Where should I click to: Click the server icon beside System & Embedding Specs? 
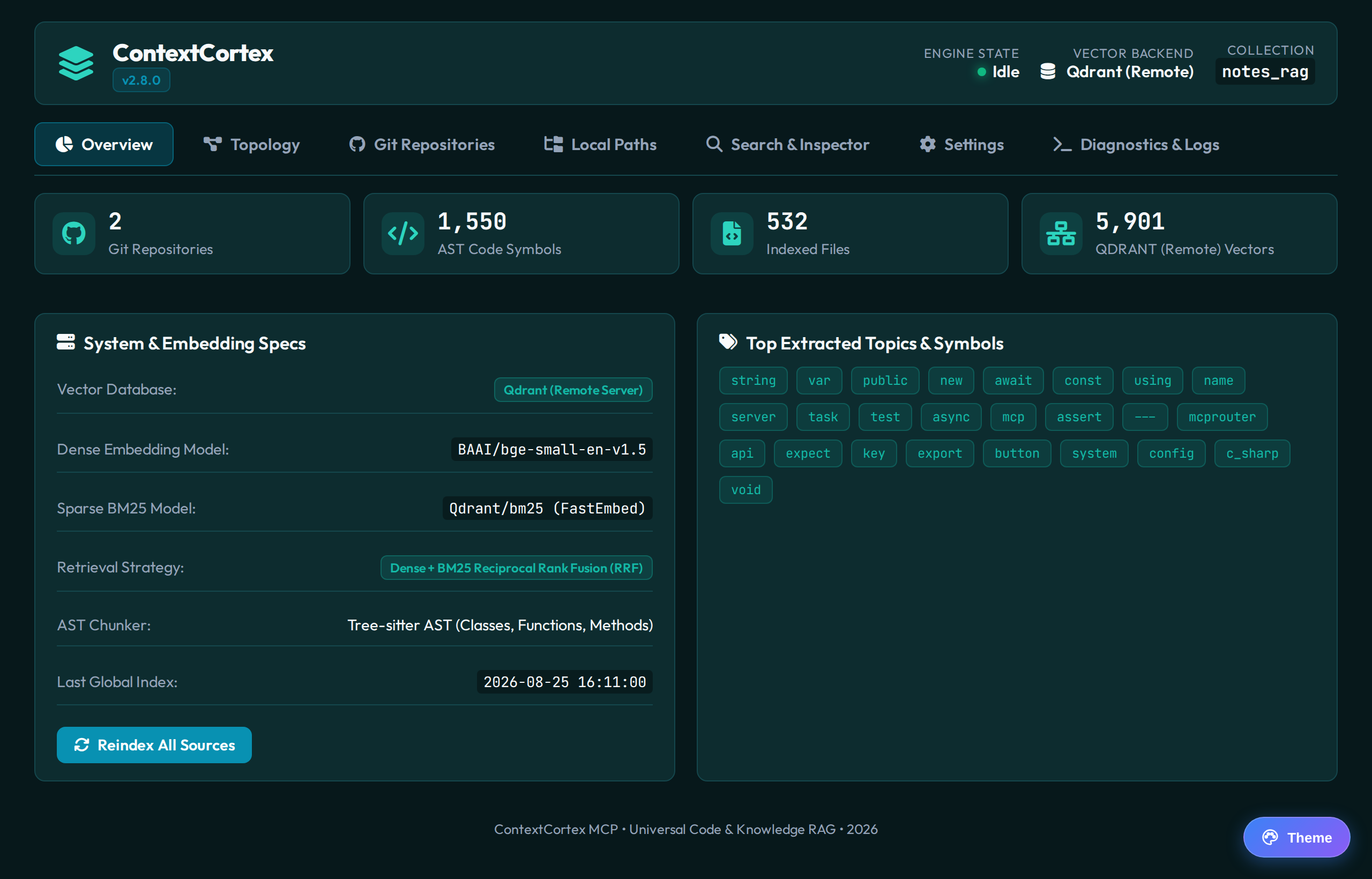click(x=65, y=342)
